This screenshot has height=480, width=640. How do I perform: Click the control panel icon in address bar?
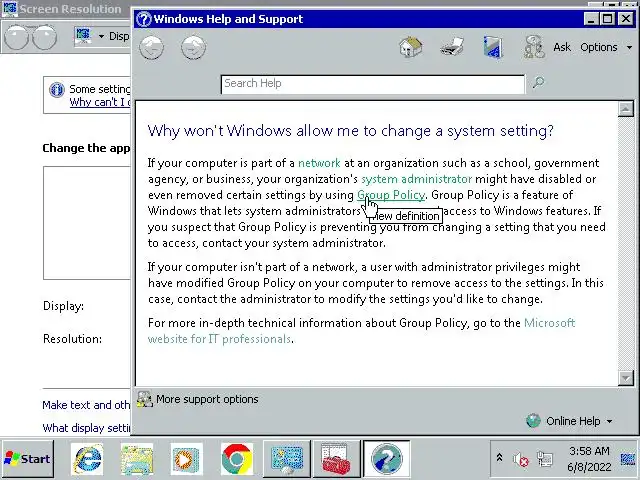pyautogui.click(x=83, y=36)
